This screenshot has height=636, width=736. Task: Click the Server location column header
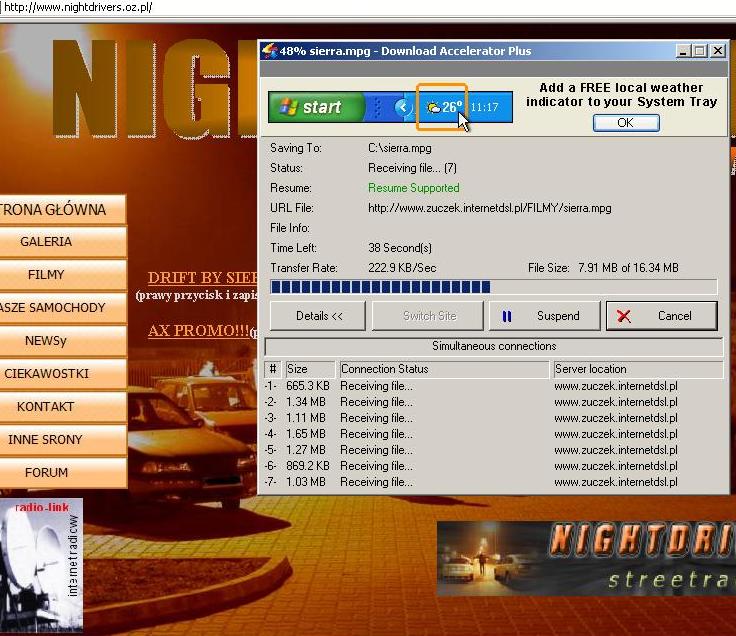[x=638, y=369]
